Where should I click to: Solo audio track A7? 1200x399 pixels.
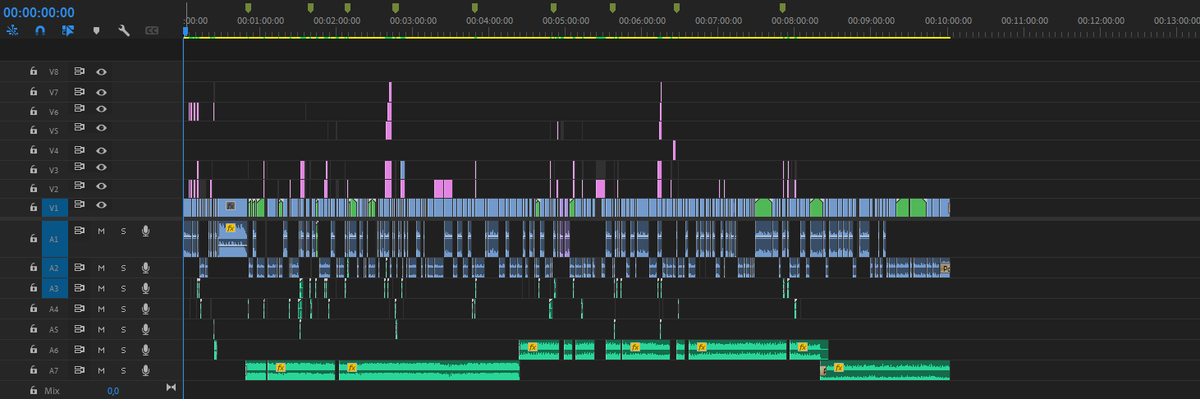[123, 370]
